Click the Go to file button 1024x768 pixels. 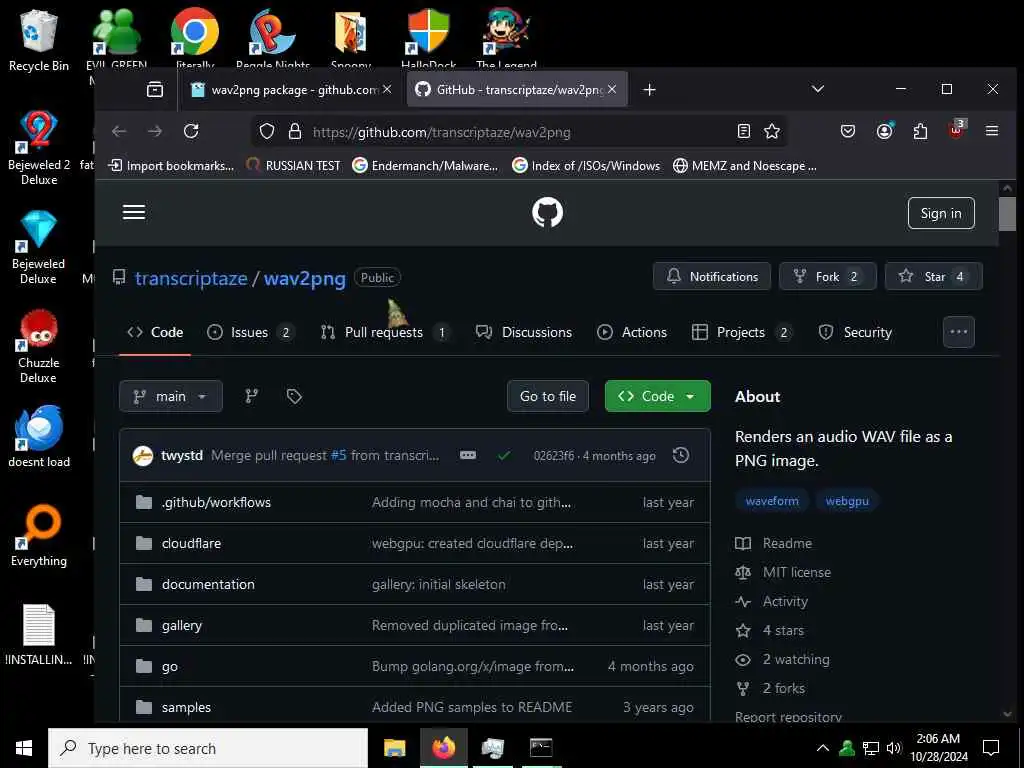548,396
